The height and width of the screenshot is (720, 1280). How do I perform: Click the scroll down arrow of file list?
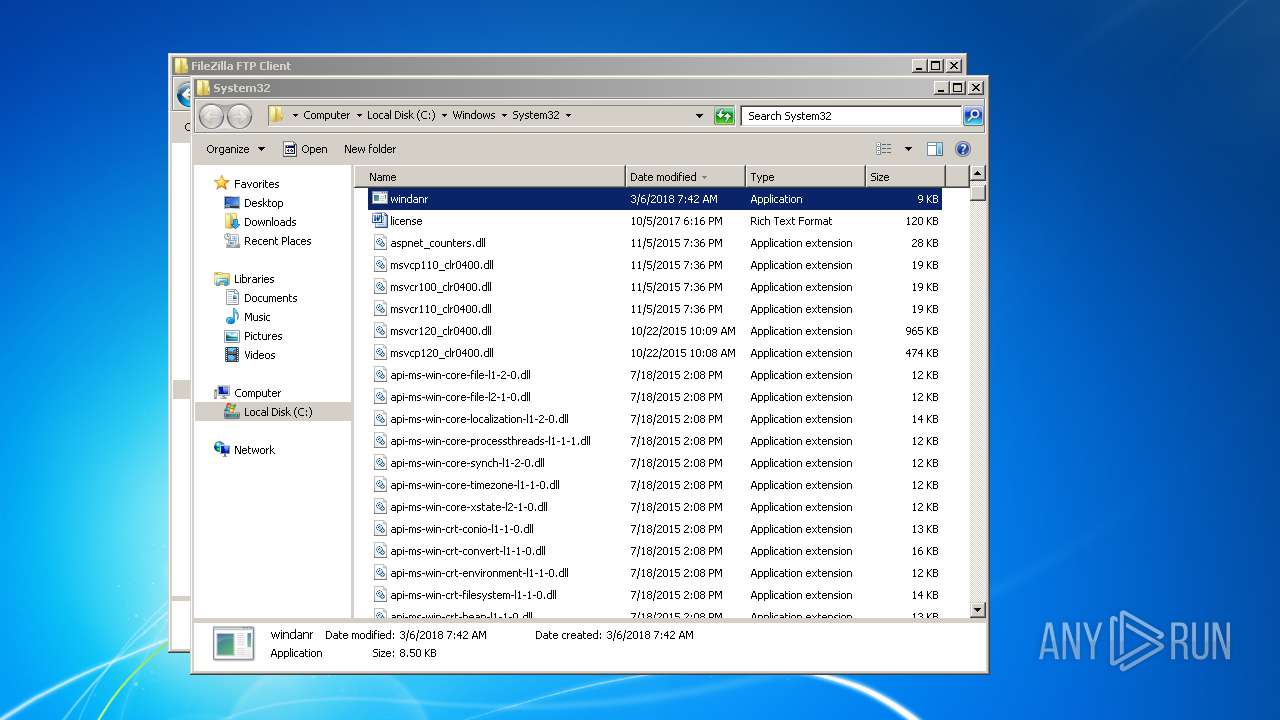(978, 609)
